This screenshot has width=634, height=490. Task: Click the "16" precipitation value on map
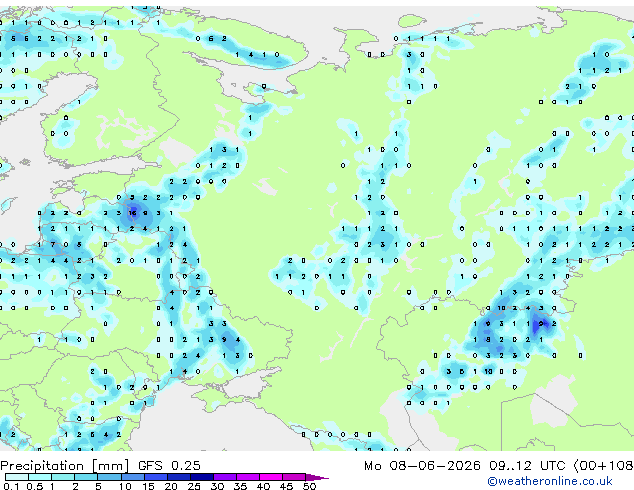pyautogui.click(x=132, y=213)
